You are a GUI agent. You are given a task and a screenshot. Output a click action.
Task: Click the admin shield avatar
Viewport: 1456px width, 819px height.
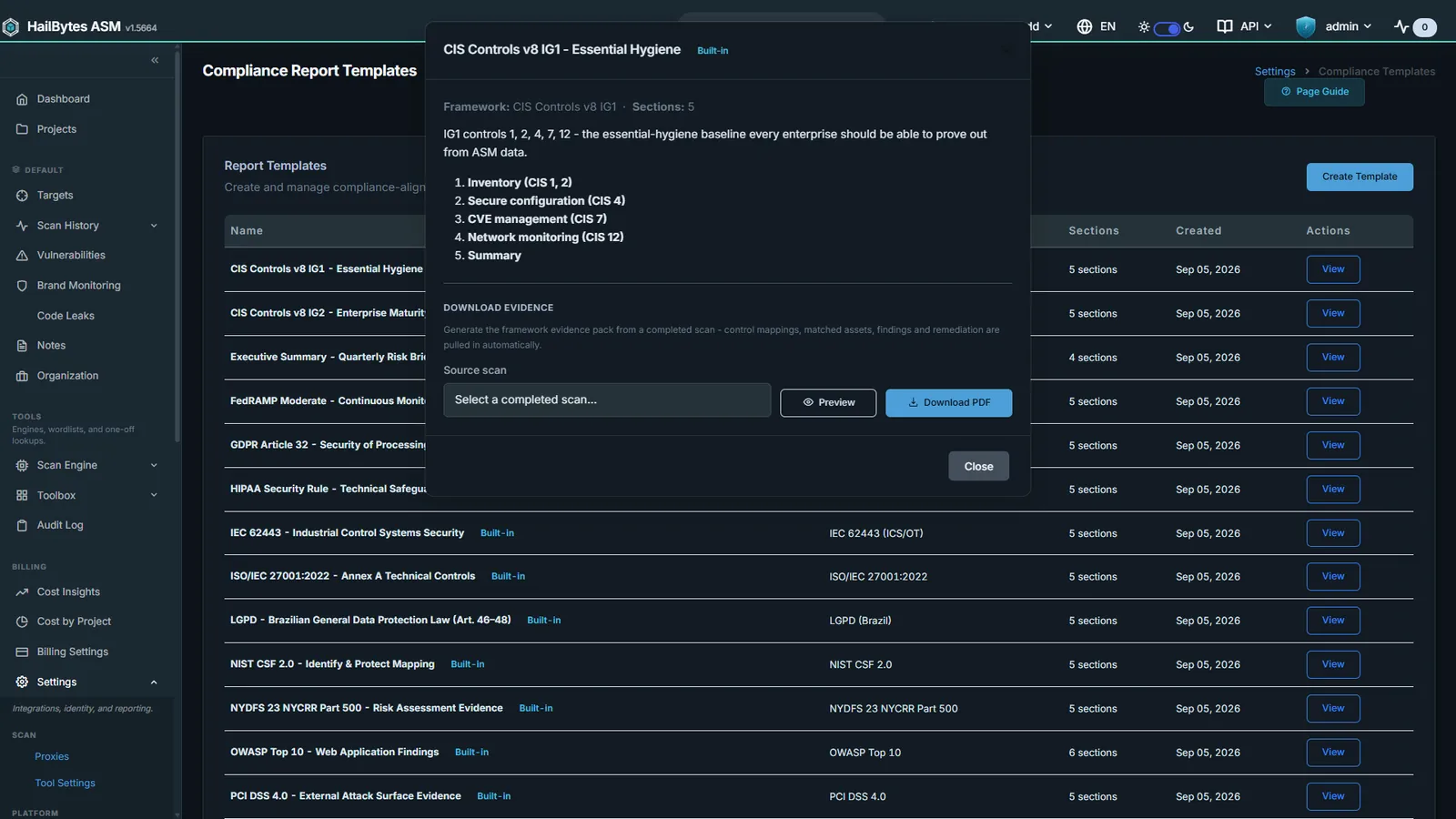click(x=1306, y=26)
